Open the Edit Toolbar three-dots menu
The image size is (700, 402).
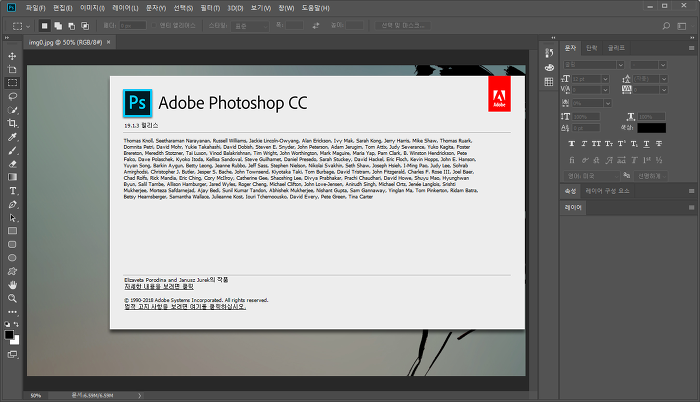tap(12, 312)
